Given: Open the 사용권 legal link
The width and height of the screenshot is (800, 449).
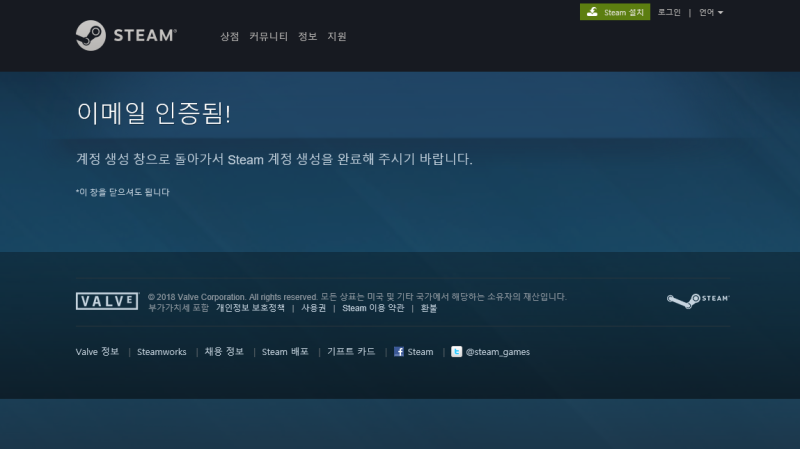Looking at the screenshot, I should pyautogui.click(x=313, y=308).
